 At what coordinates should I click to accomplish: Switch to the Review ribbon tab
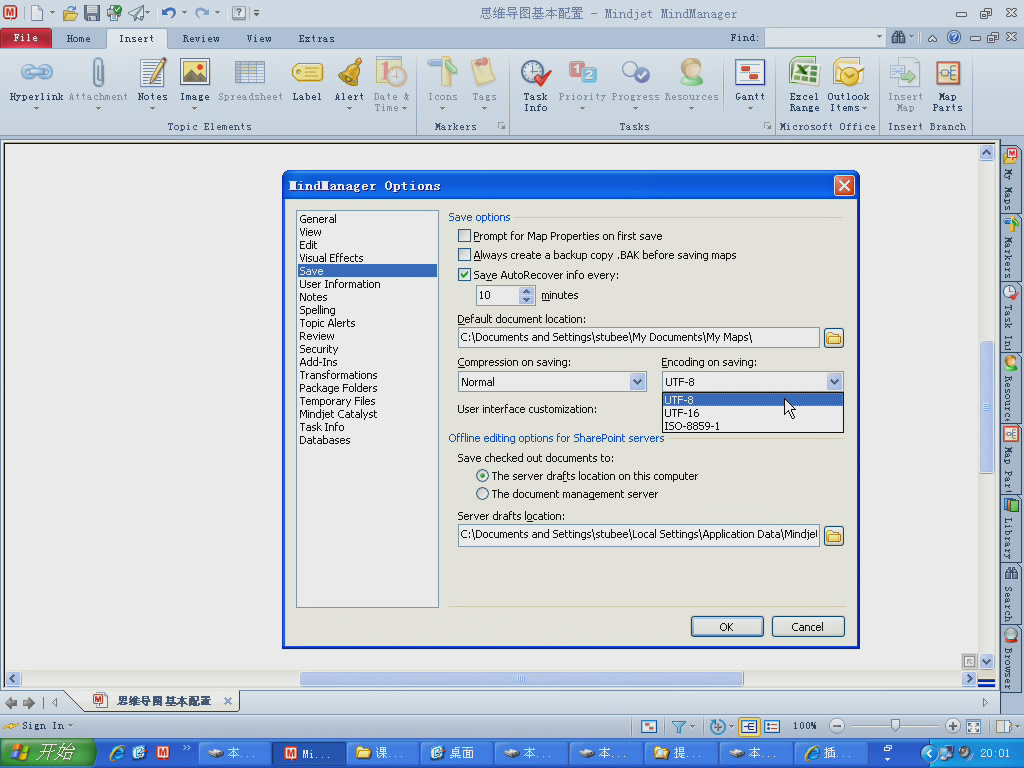pos(200,39)
